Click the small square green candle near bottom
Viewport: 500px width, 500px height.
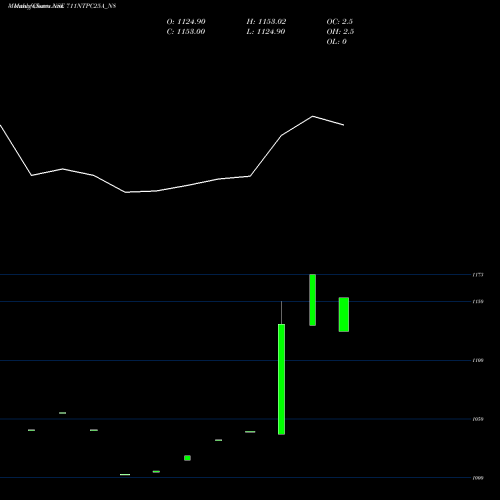coord(187,458)
